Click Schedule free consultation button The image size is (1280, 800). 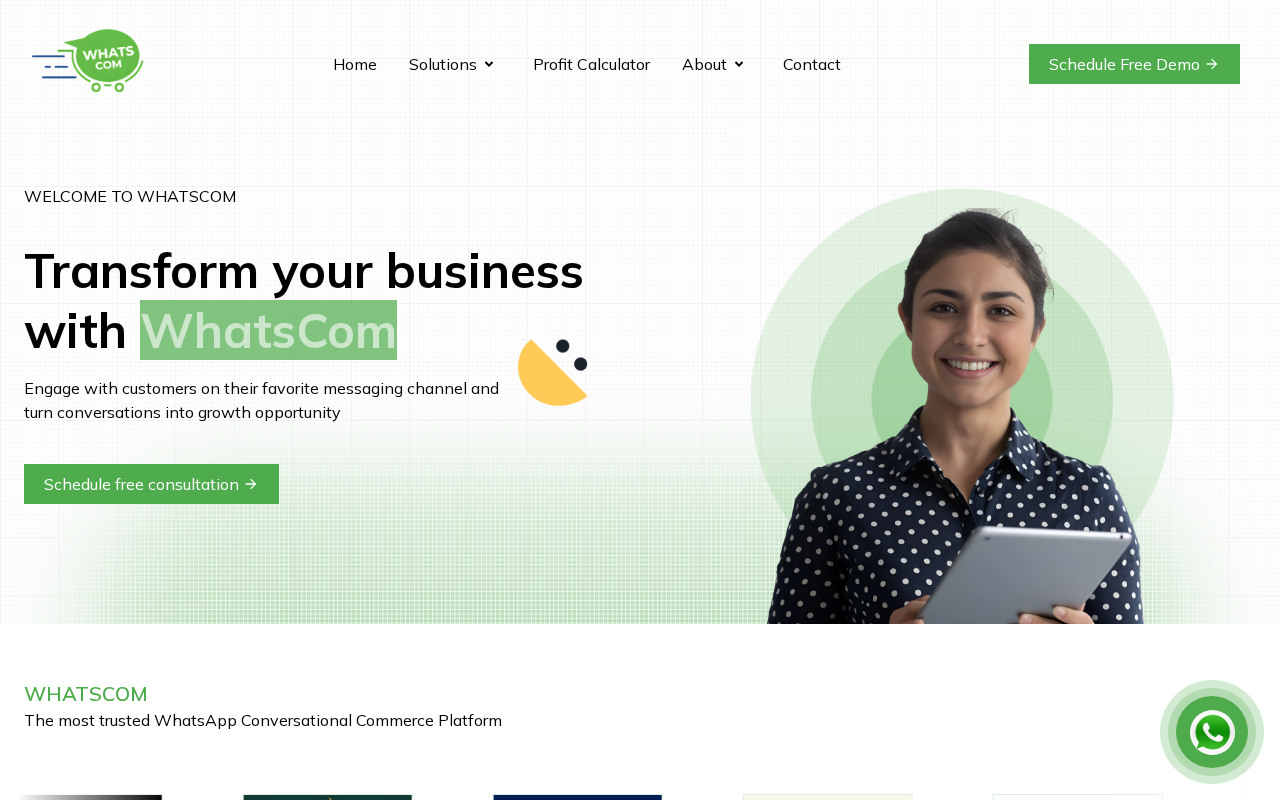[151, 484]
